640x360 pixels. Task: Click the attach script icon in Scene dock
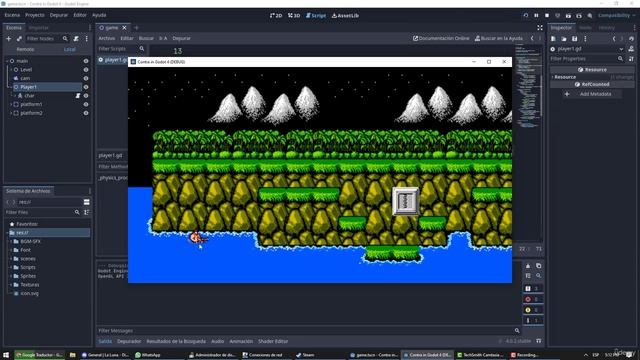point(76,38)
